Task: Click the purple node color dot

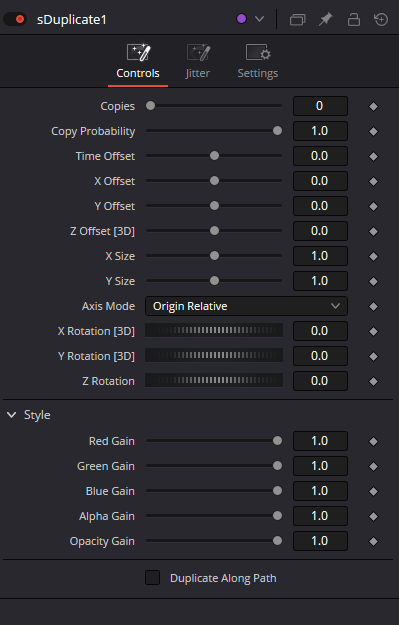Action: click(x=241, y=19)
